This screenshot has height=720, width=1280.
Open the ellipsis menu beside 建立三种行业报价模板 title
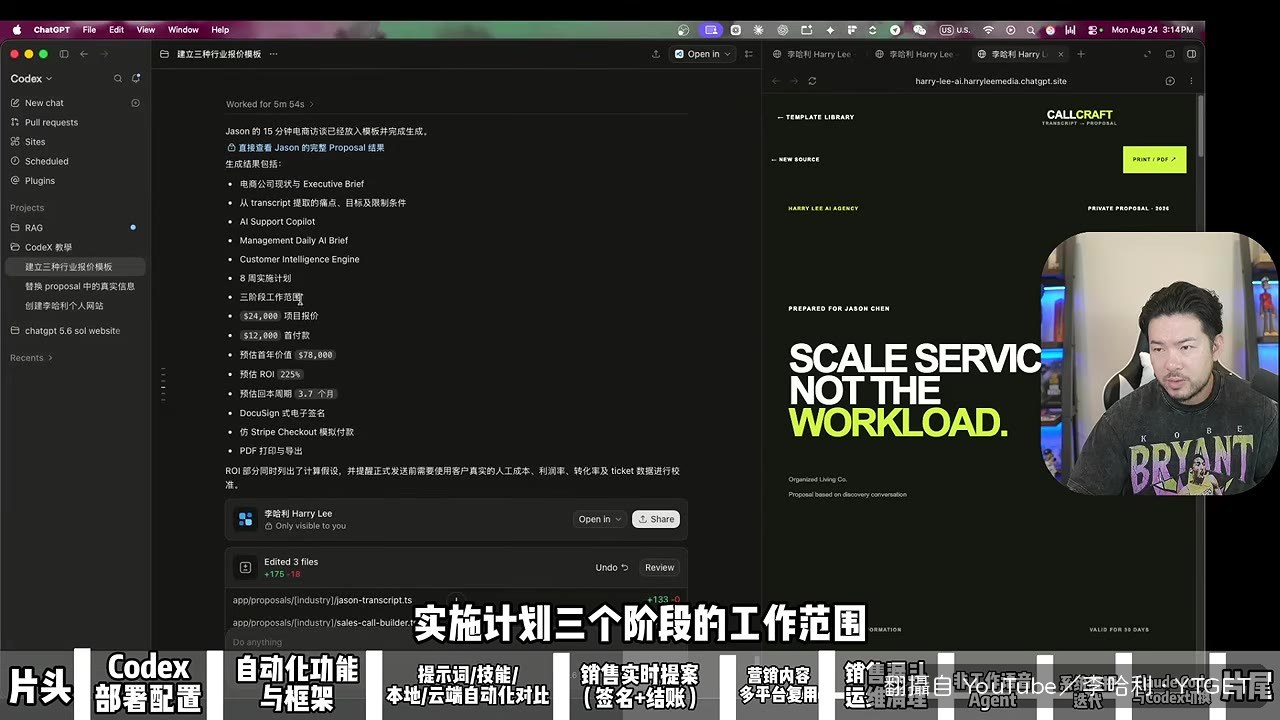(273, 54)
